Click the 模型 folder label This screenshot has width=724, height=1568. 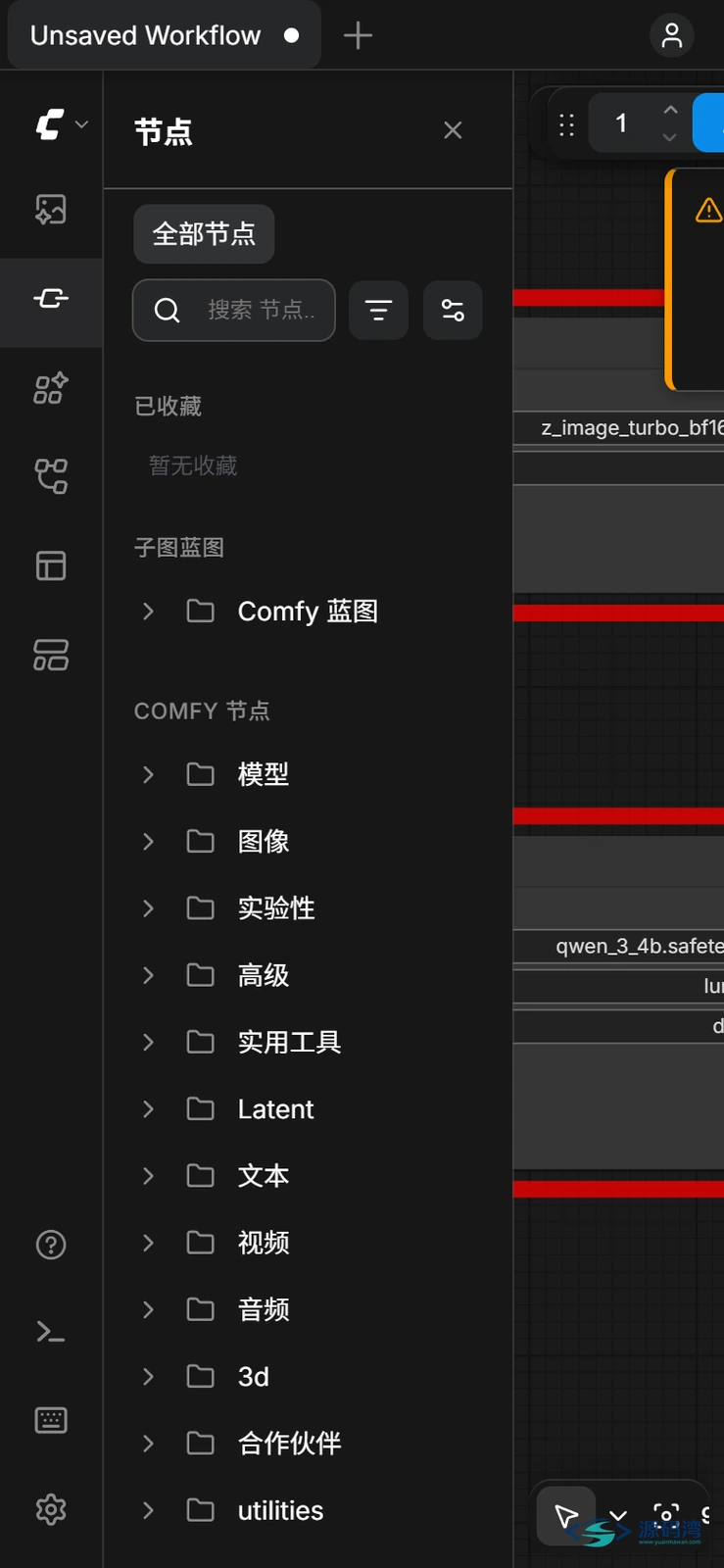click(x=264, y=774)
